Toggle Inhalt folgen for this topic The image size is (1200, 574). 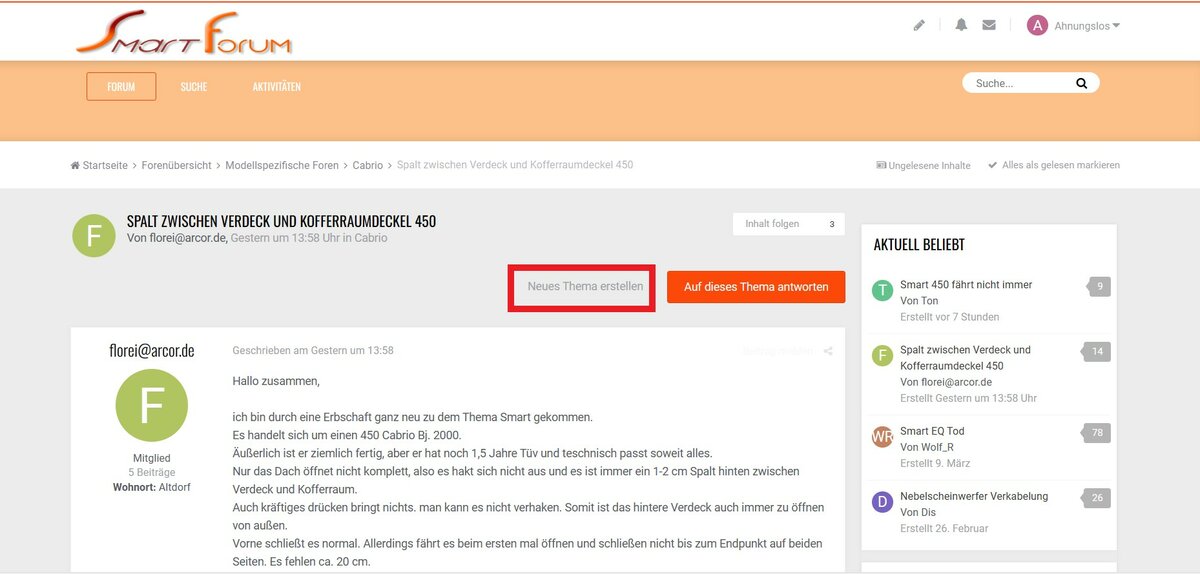point(788,224)
